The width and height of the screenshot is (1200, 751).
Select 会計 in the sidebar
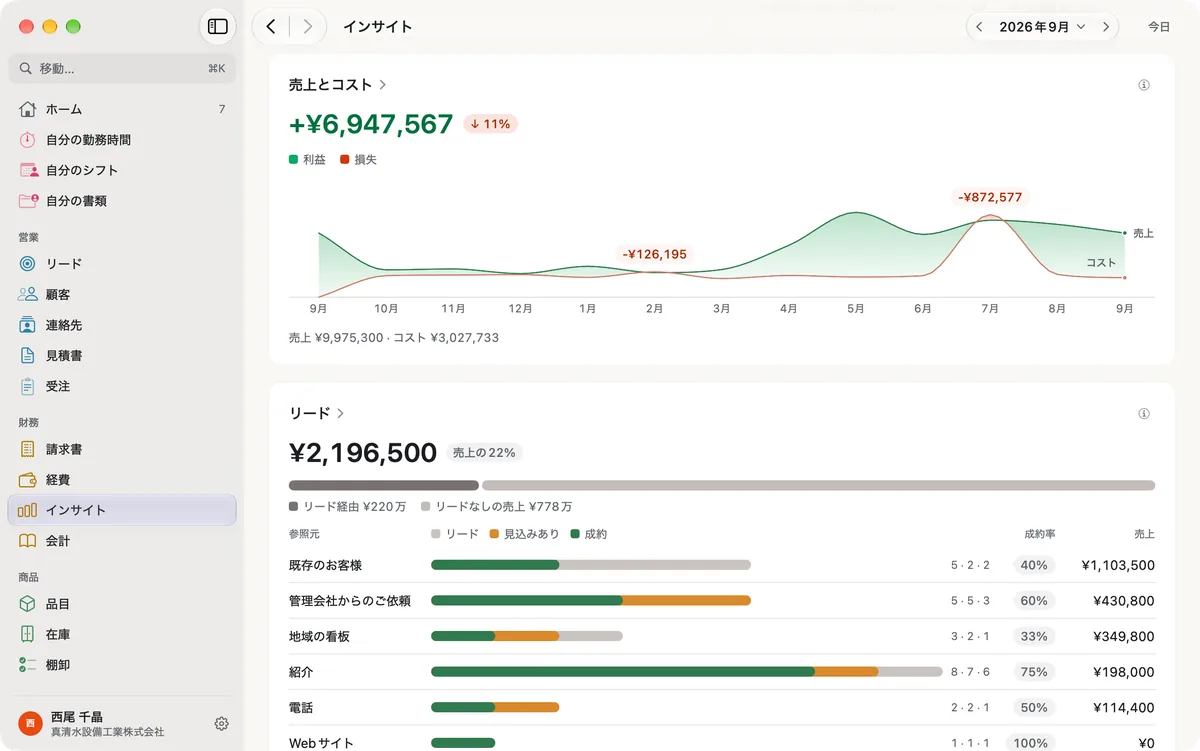[x=122, y=541]
